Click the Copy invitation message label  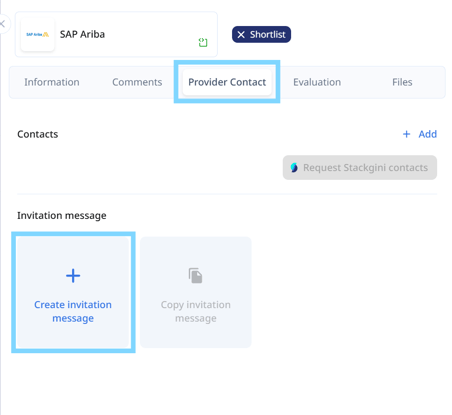pos(196,311)
